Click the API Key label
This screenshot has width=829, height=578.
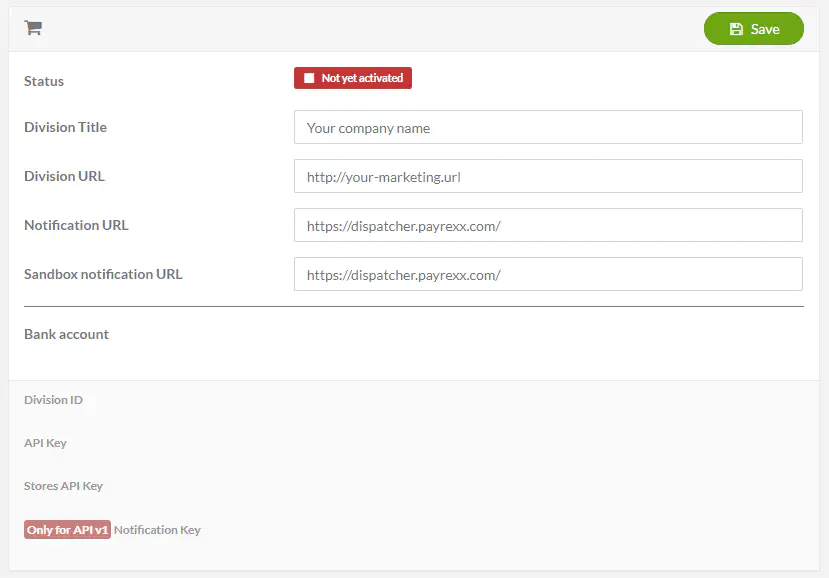(45, 443)
